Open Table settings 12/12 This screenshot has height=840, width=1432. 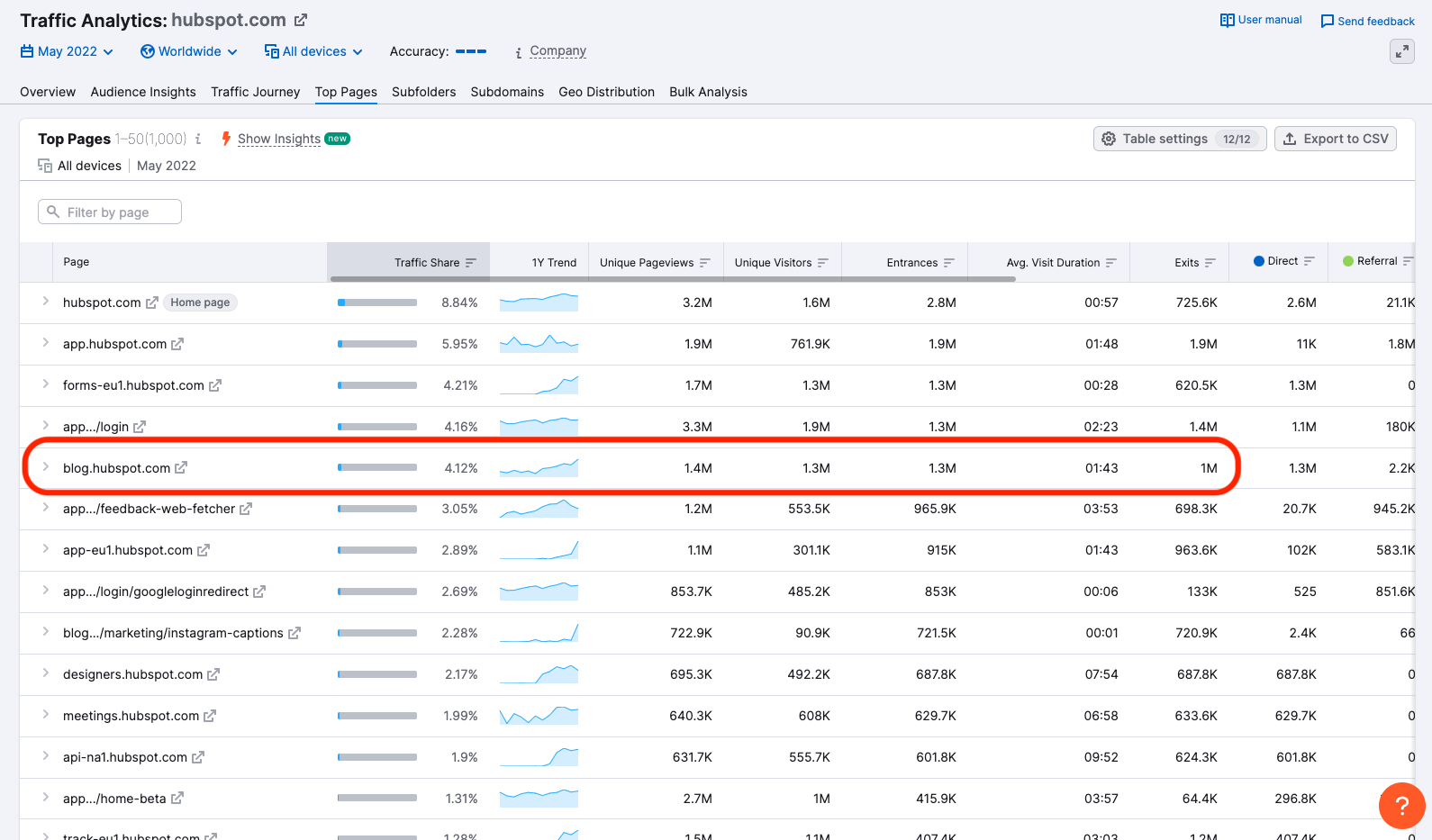click(1180, 139)
